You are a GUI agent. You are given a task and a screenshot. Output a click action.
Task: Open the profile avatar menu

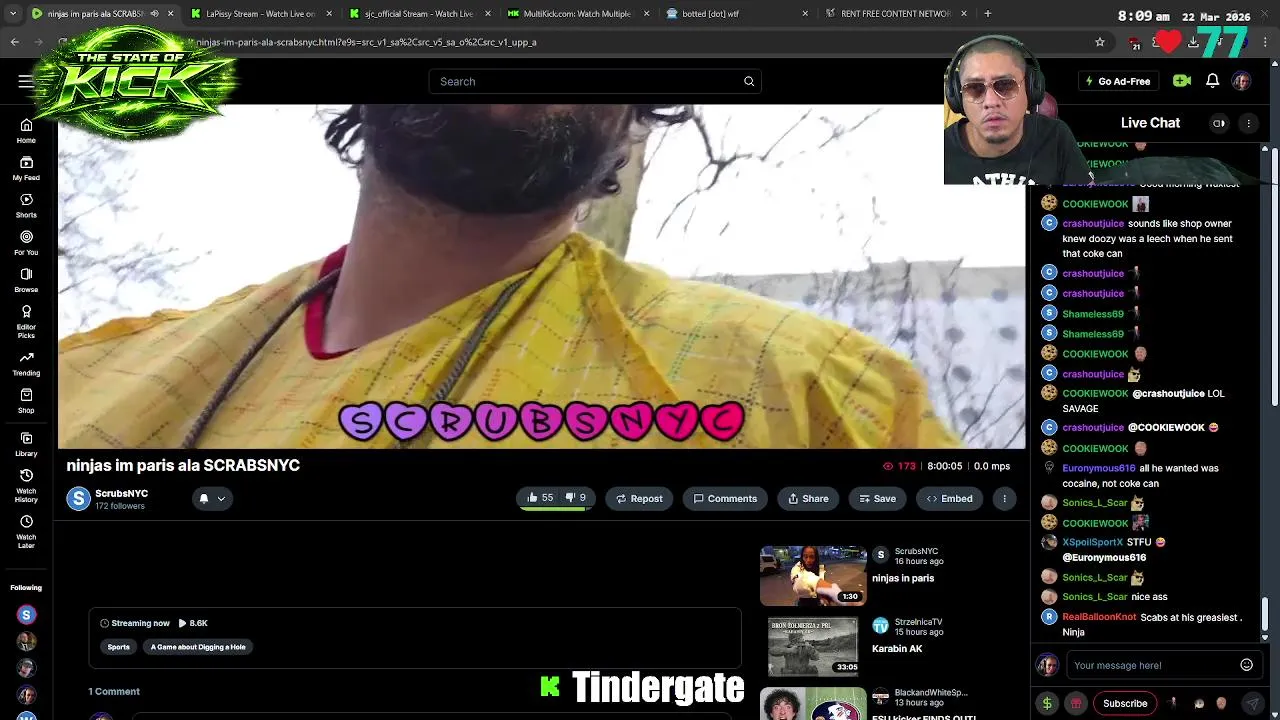(1241, 81)
